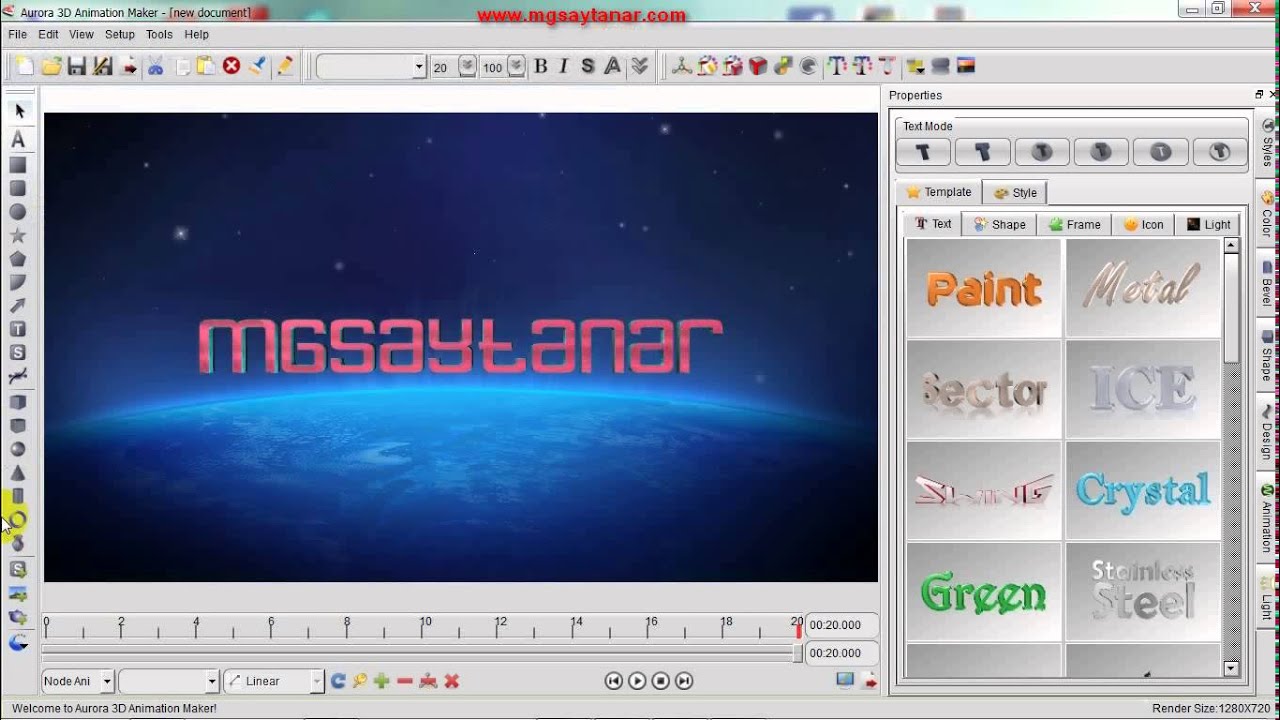
Task: Select the arrow pointer tool
Action: tap(18, 110)
